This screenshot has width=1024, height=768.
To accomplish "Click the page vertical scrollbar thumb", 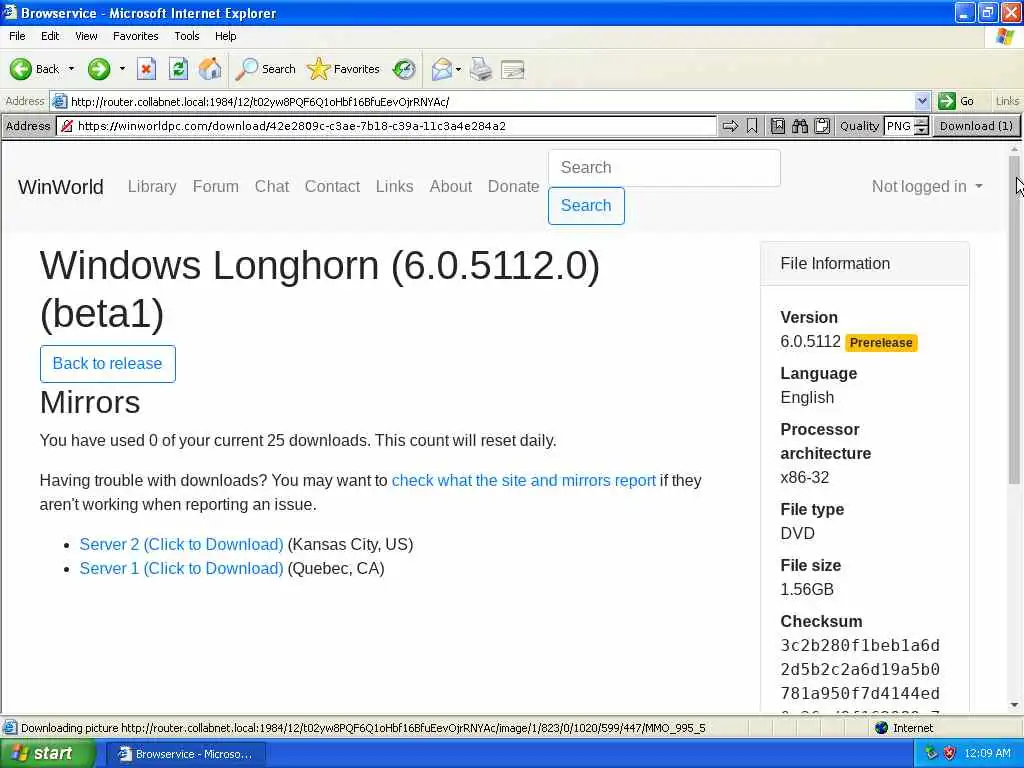I will (x=1014, y=320).
